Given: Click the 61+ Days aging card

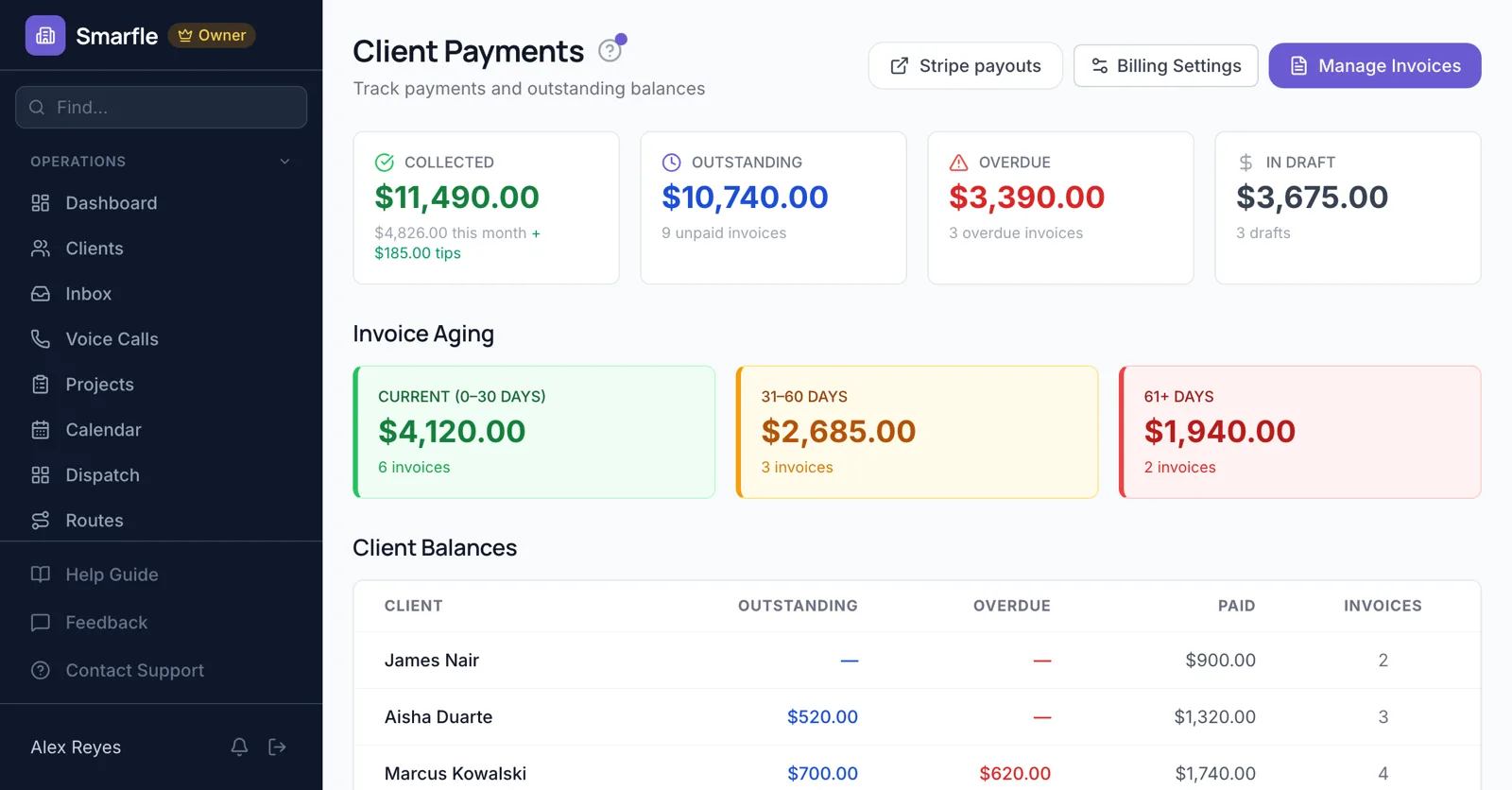Looking at the screenshot, I should click(x=1299, y=433).
